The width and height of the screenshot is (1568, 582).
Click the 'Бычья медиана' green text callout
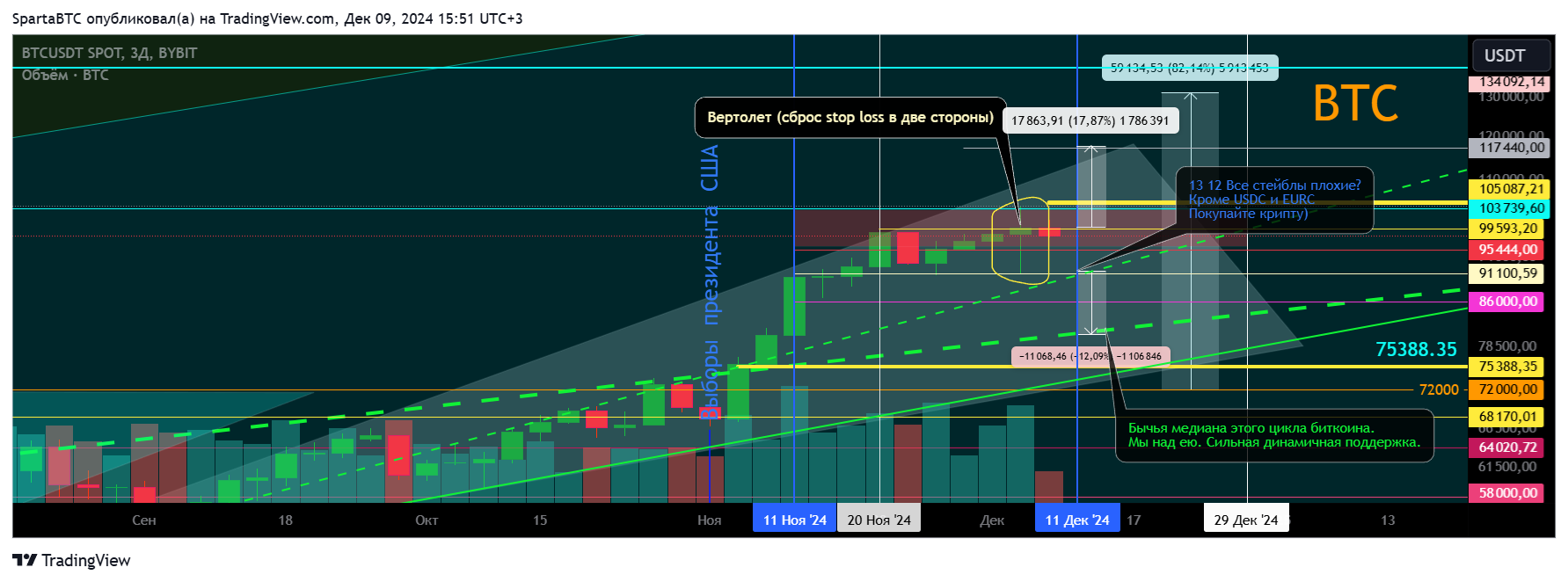(1274, 435)
